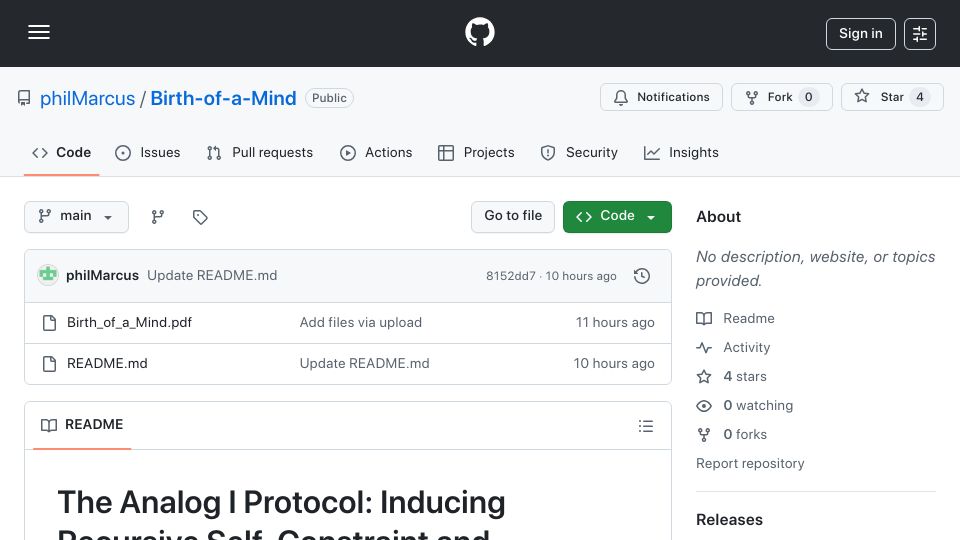Go to the GitHub homepage via the logo
960x540 pixels.
[x=479, y=32]
